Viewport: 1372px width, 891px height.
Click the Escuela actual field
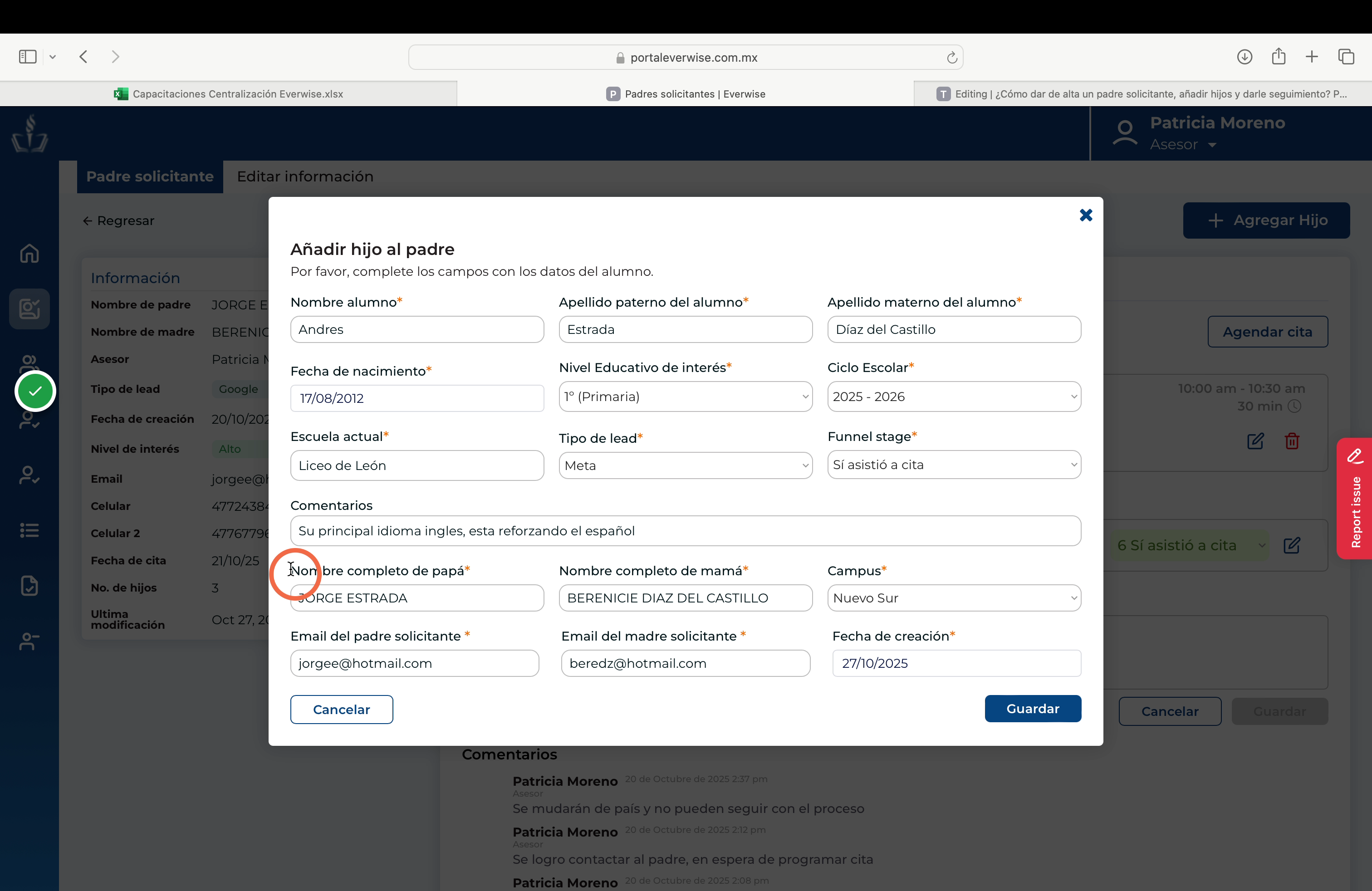417,465
